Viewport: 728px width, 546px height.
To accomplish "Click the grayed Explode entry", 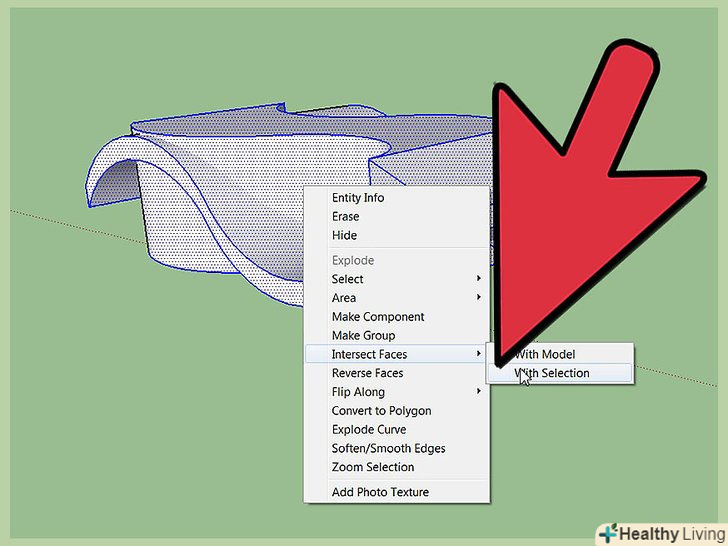I will tap(396, 260).
